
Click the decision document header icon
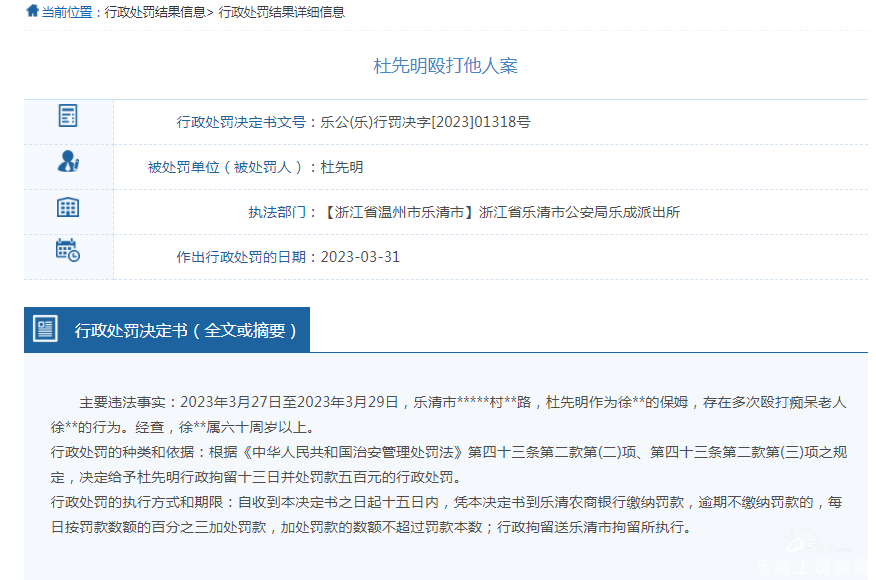tap(45, 329)
